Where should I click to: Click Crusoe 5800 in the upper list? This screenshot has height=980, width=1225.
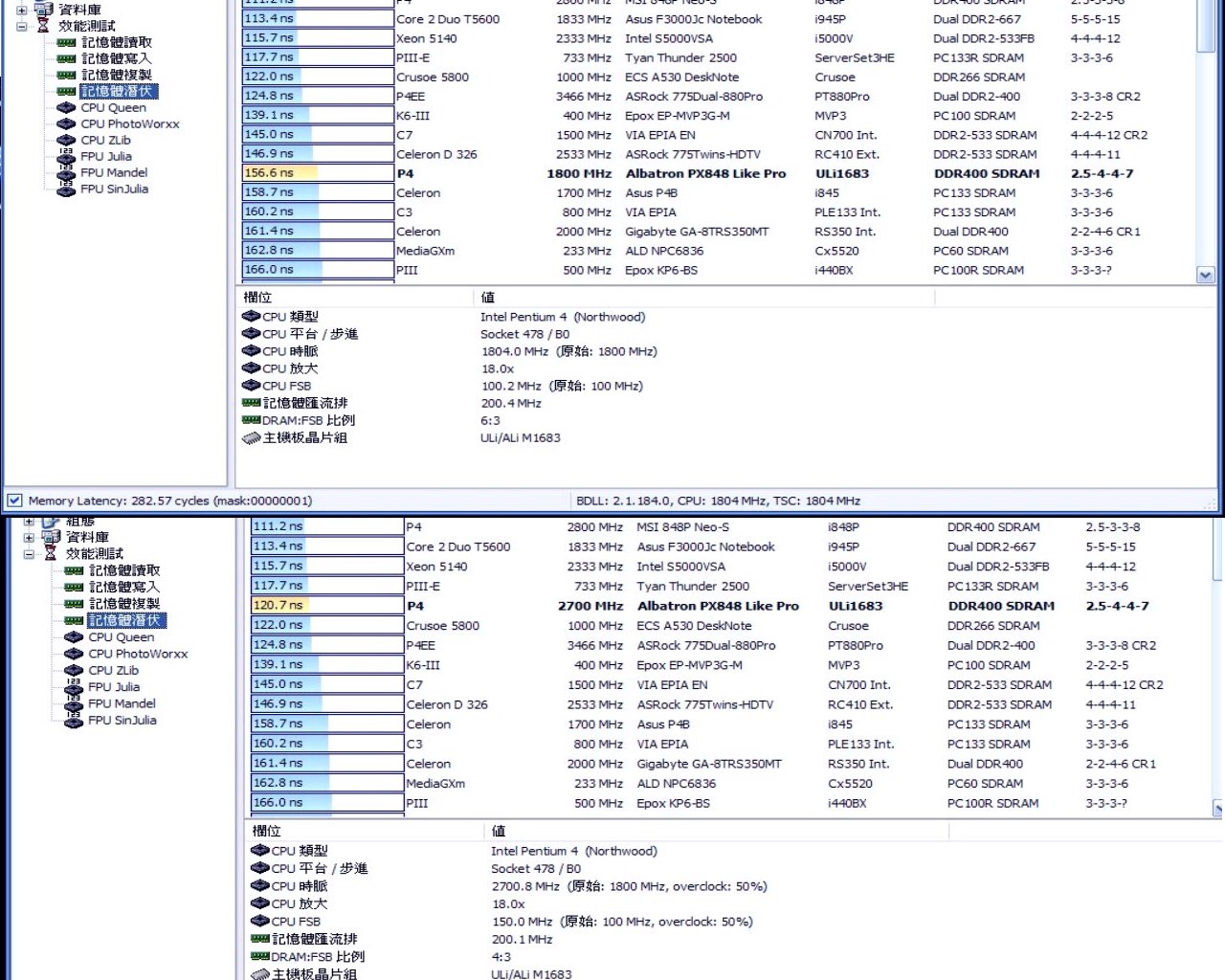[x=433, y=78]
